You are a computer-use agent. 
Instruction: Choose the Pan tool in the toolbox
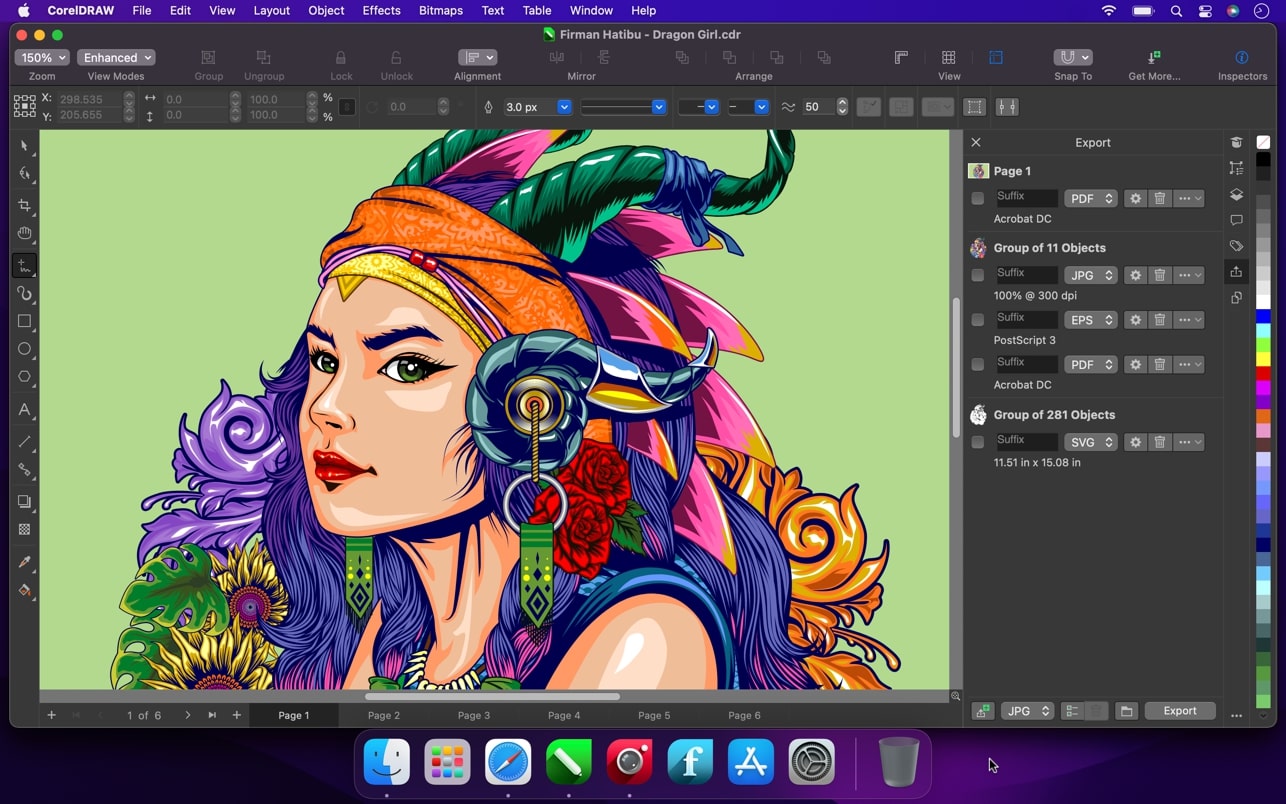(25, 234)
